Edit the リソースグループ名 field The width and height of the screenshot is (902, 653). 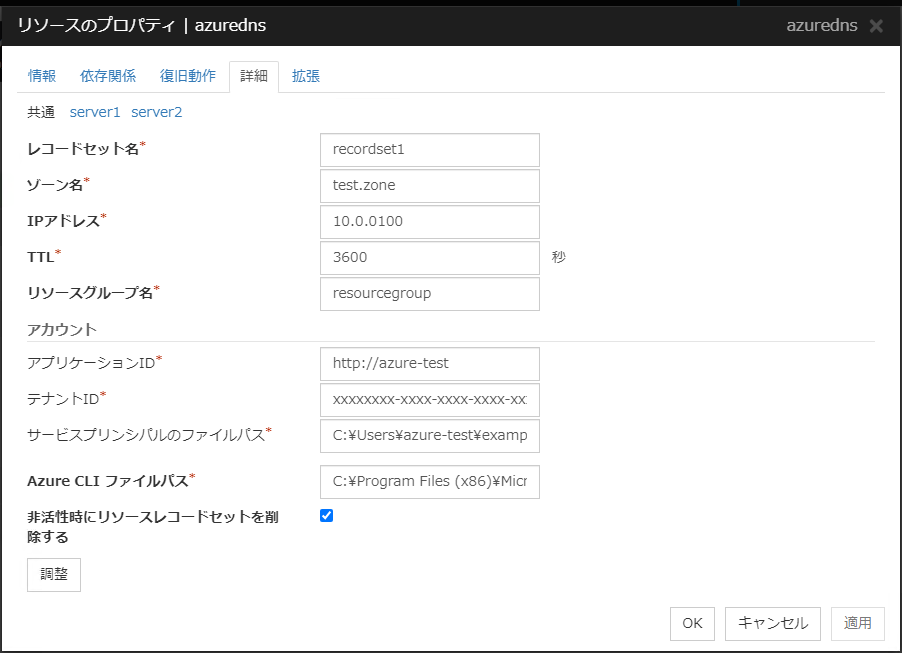(429, 294)
